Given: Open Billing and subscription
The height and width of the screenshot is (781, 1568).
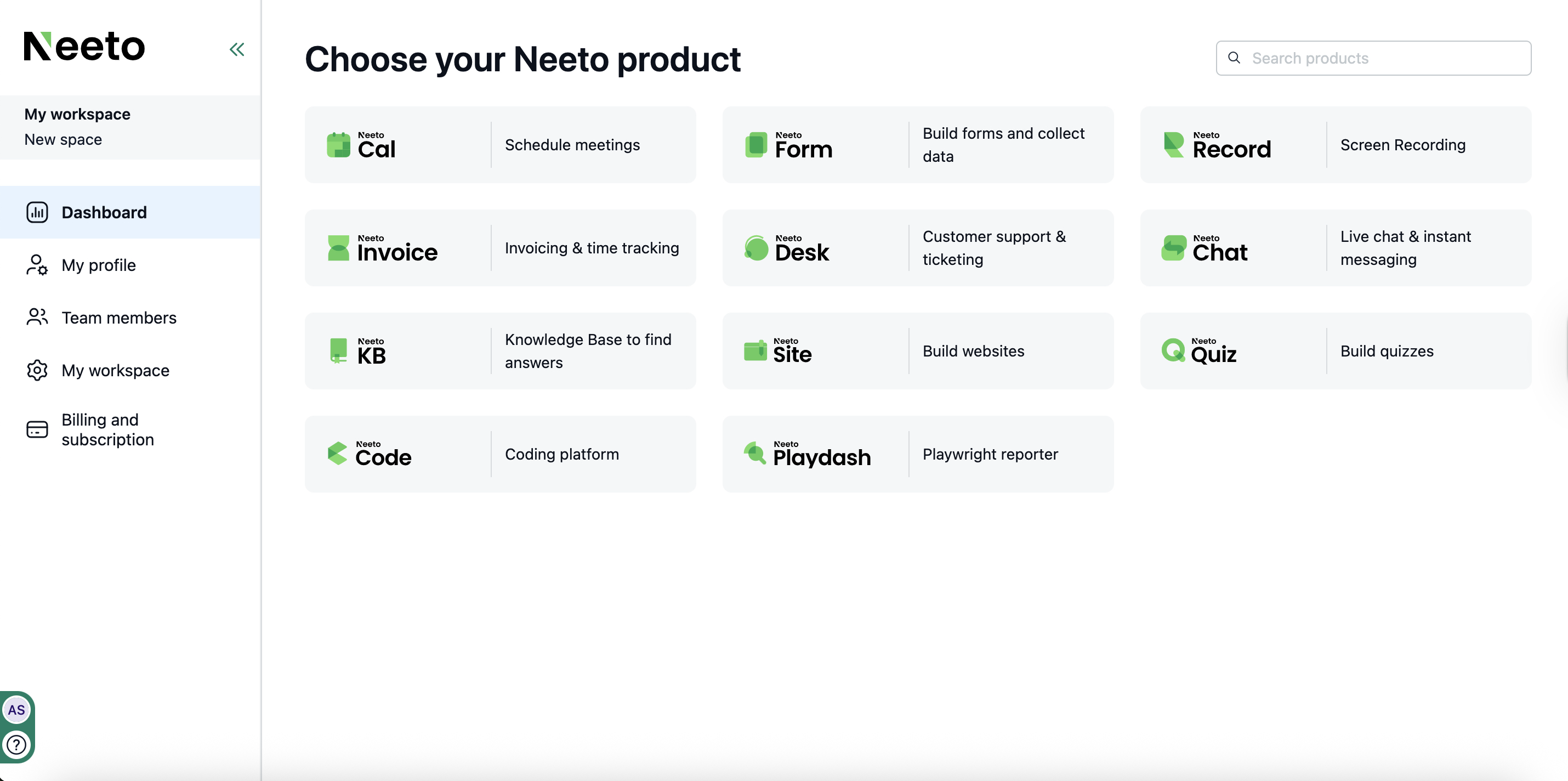Looking at the screenshot, I should [130, 430].
